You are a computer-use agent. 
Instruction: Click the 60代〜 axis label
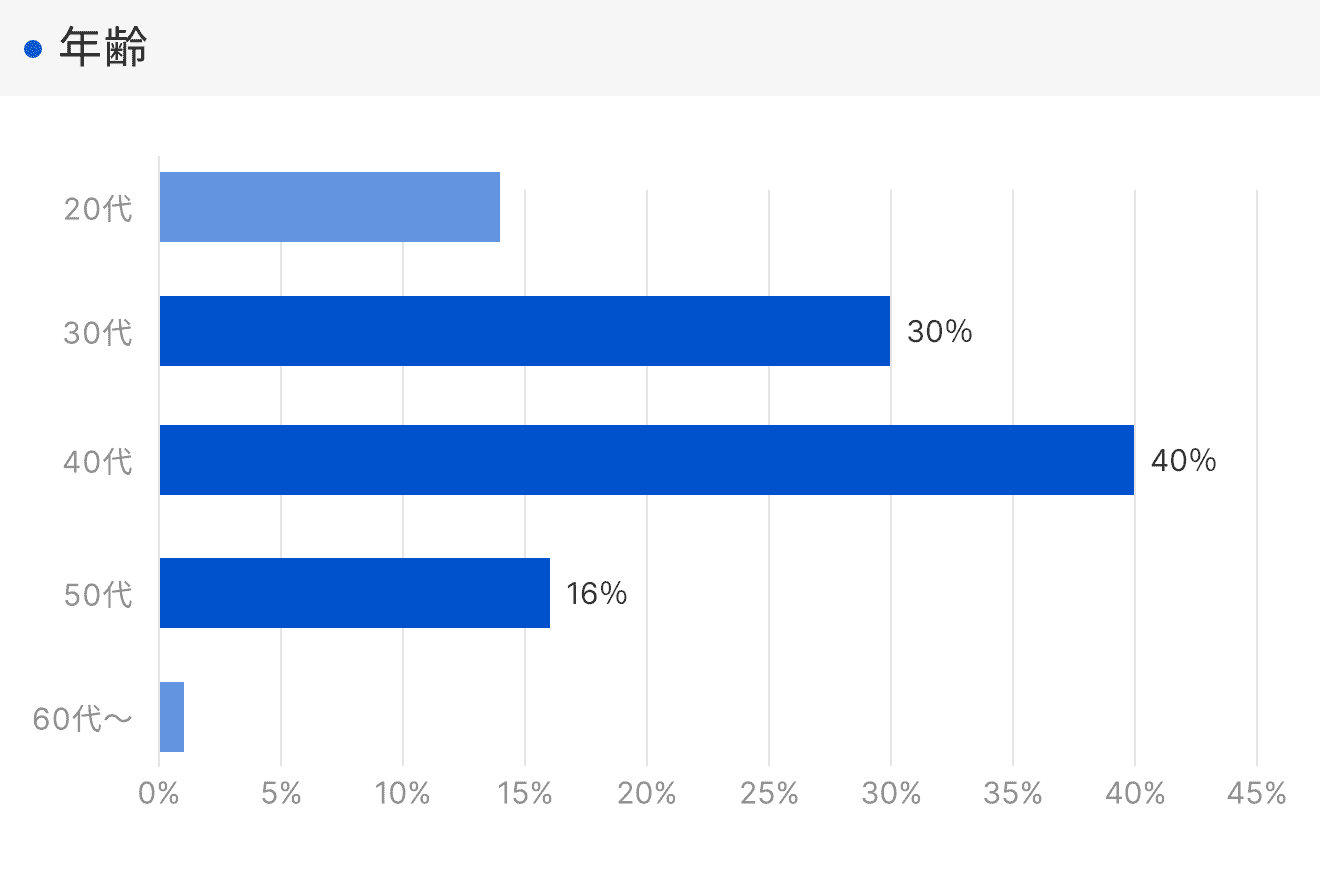tap(83, 718)
